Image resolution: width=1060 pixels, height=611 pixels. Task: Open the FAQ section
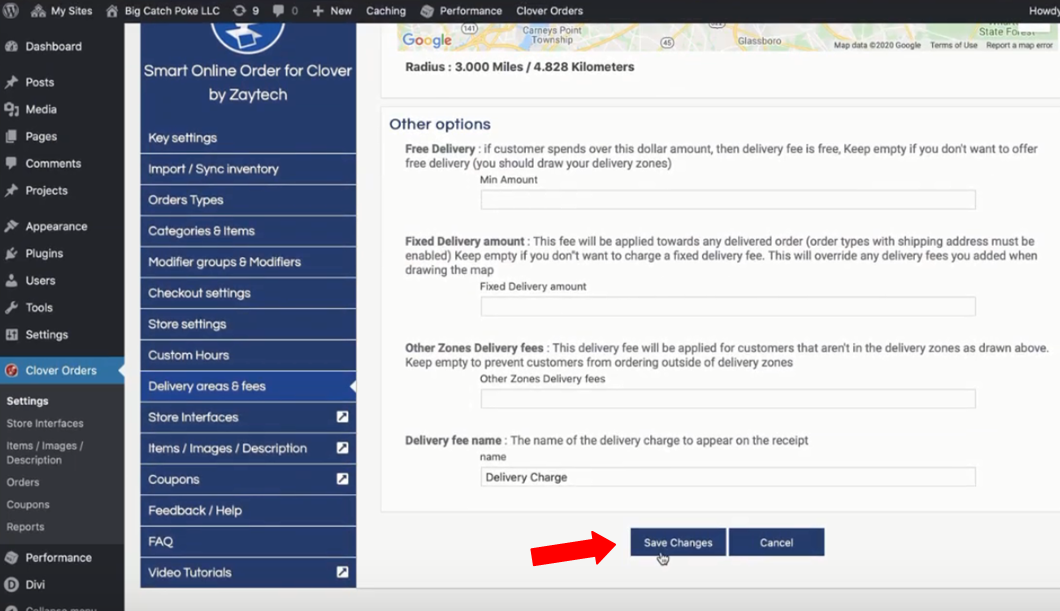(x=248, y=542)
